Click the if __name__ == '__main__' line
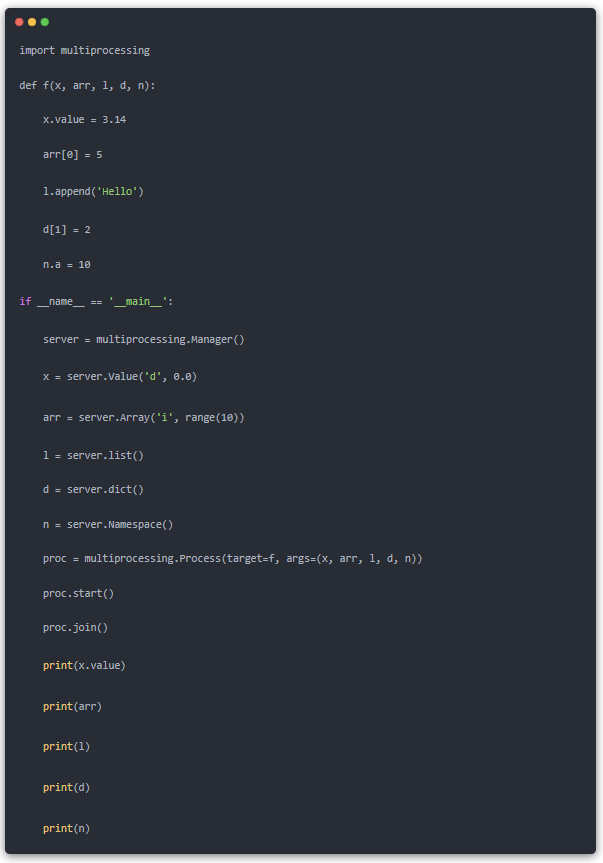The height and width of the screenshot is (863, 603). pyautogui.click(x=98, y=301)
